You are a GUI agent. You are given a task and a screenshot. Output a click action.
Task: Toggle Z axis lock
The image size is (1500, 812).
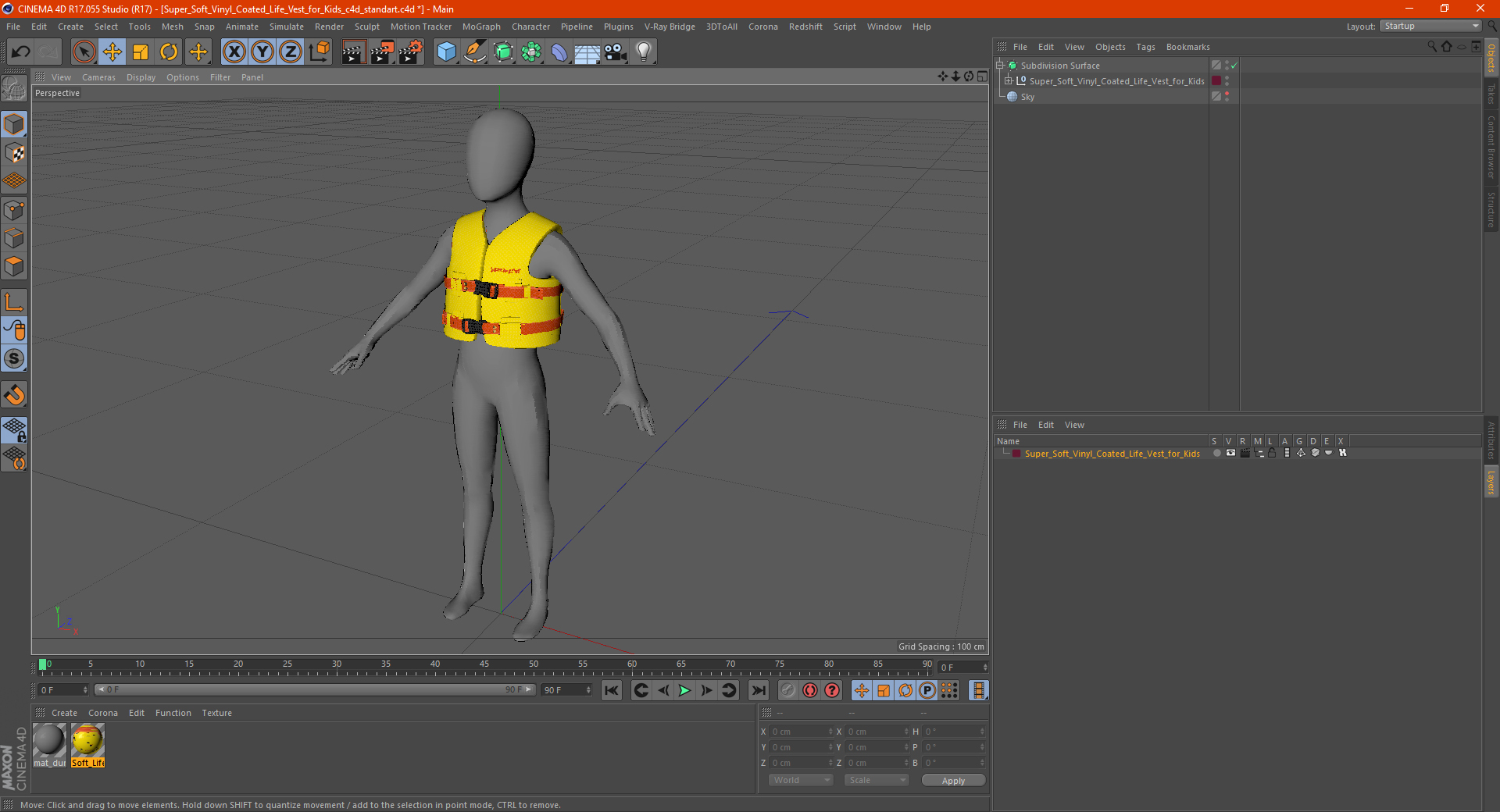pyautogui.click(x=291, y=52)
